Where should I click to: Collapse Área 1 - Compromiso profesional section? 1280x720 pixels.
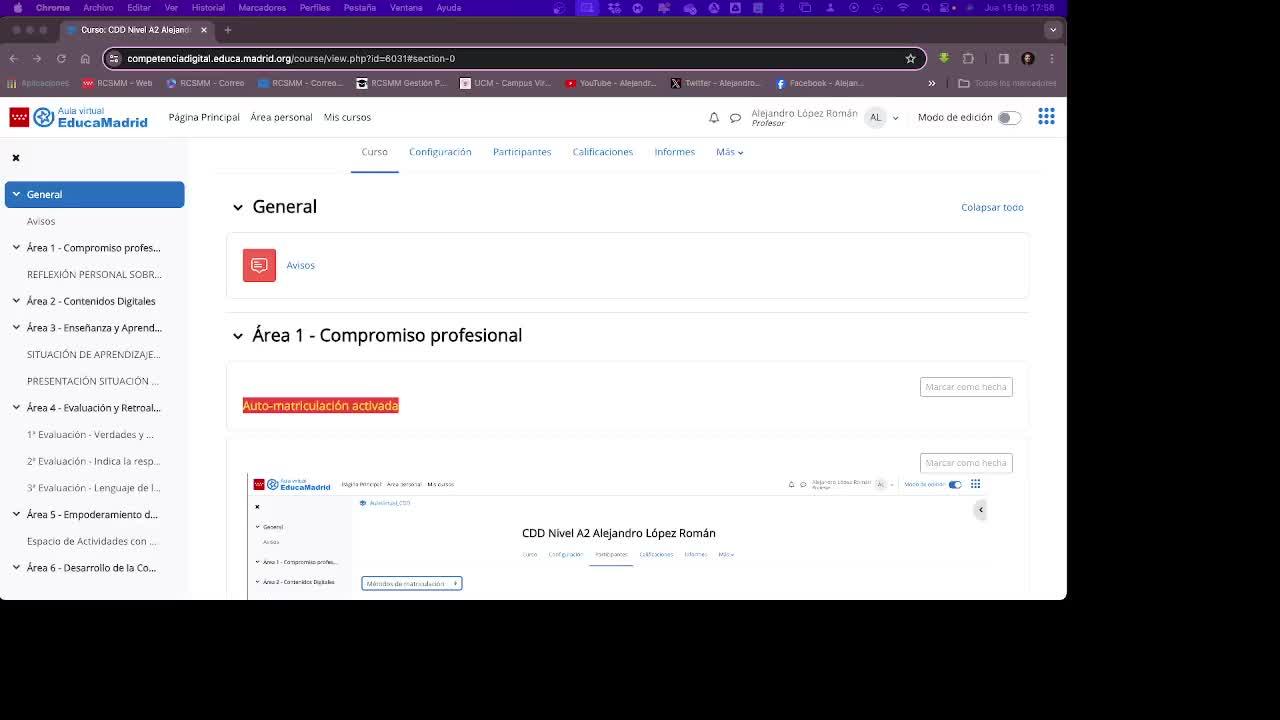point(238,336)
